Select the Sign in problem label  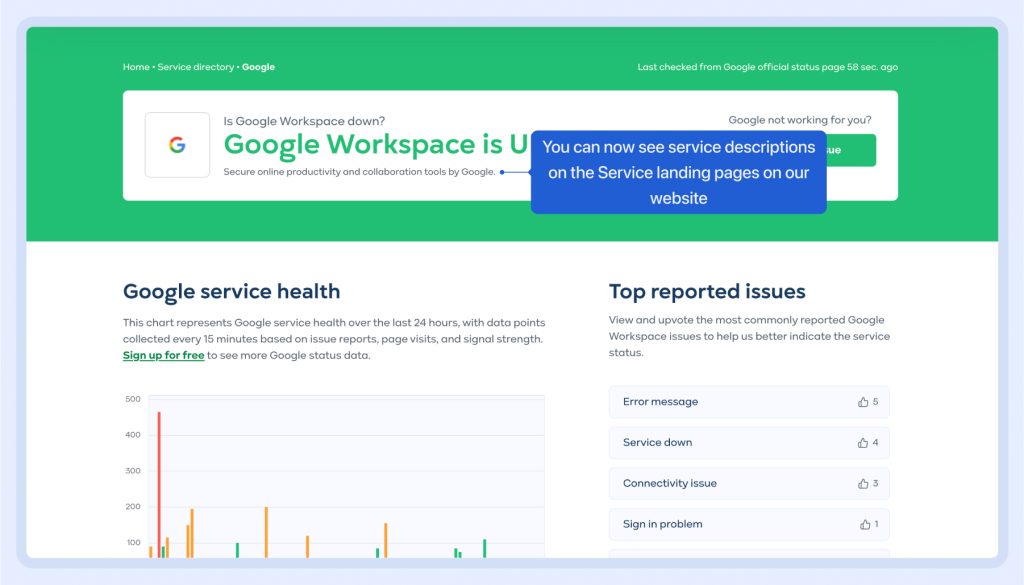click(x=662, y=524)
